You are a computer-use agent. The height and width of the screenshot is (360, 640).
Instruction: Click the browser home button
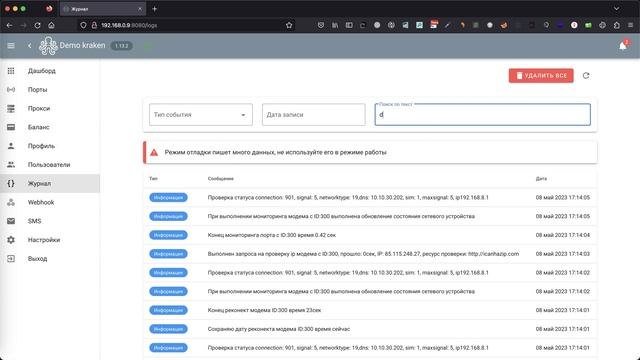click(x=51, y=25)
